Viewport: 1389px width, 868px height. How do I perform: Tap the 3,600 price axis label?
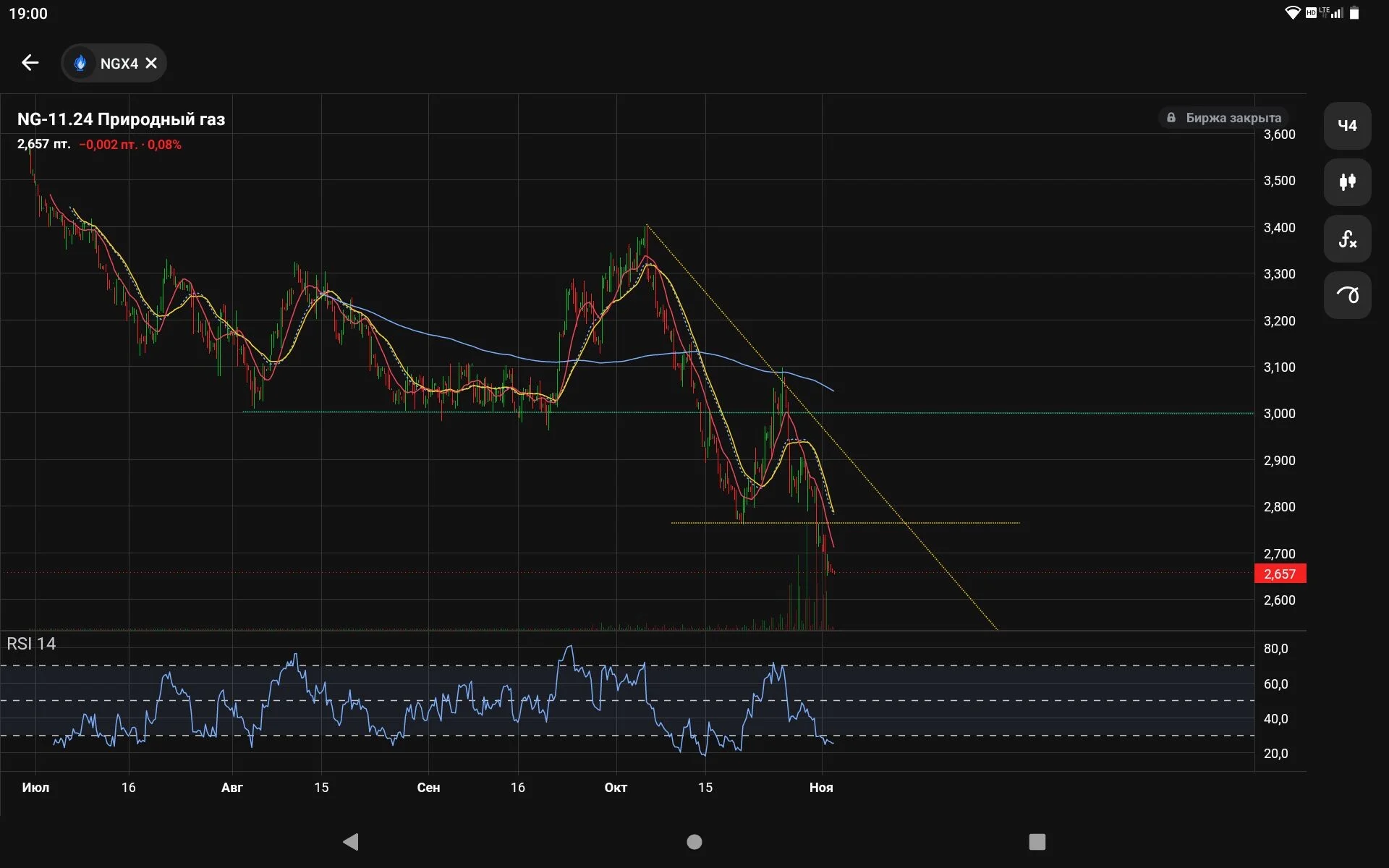(x=1279, y=135)
